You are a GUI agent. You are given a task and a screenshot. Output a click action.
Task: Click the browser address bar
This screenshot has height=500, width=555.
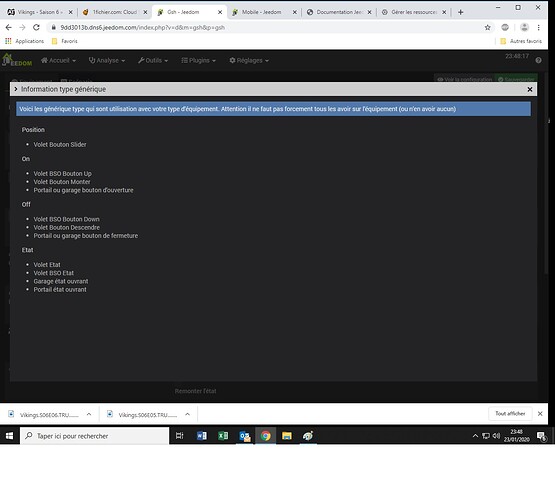(x=265, y=28)
